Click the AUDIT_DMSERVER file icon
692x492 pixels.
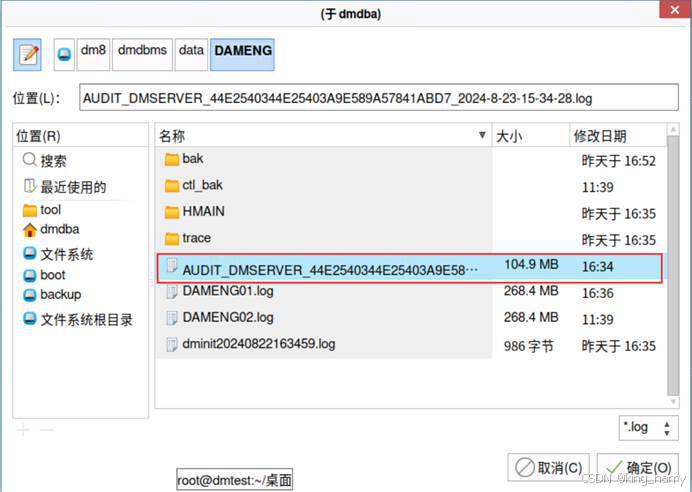point(172,266)
